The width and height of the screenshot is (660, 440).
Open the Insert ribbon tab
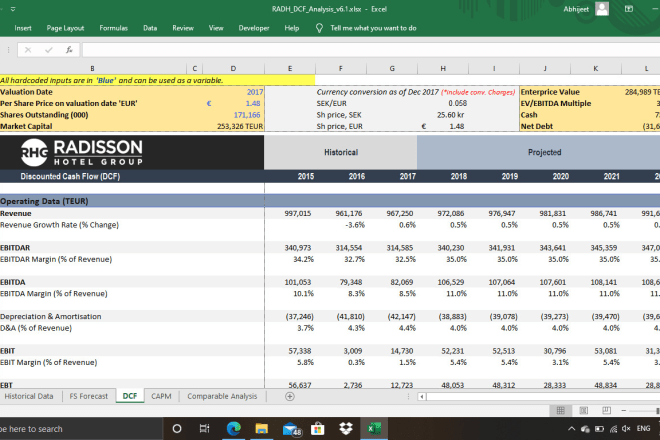pos(23,28)
